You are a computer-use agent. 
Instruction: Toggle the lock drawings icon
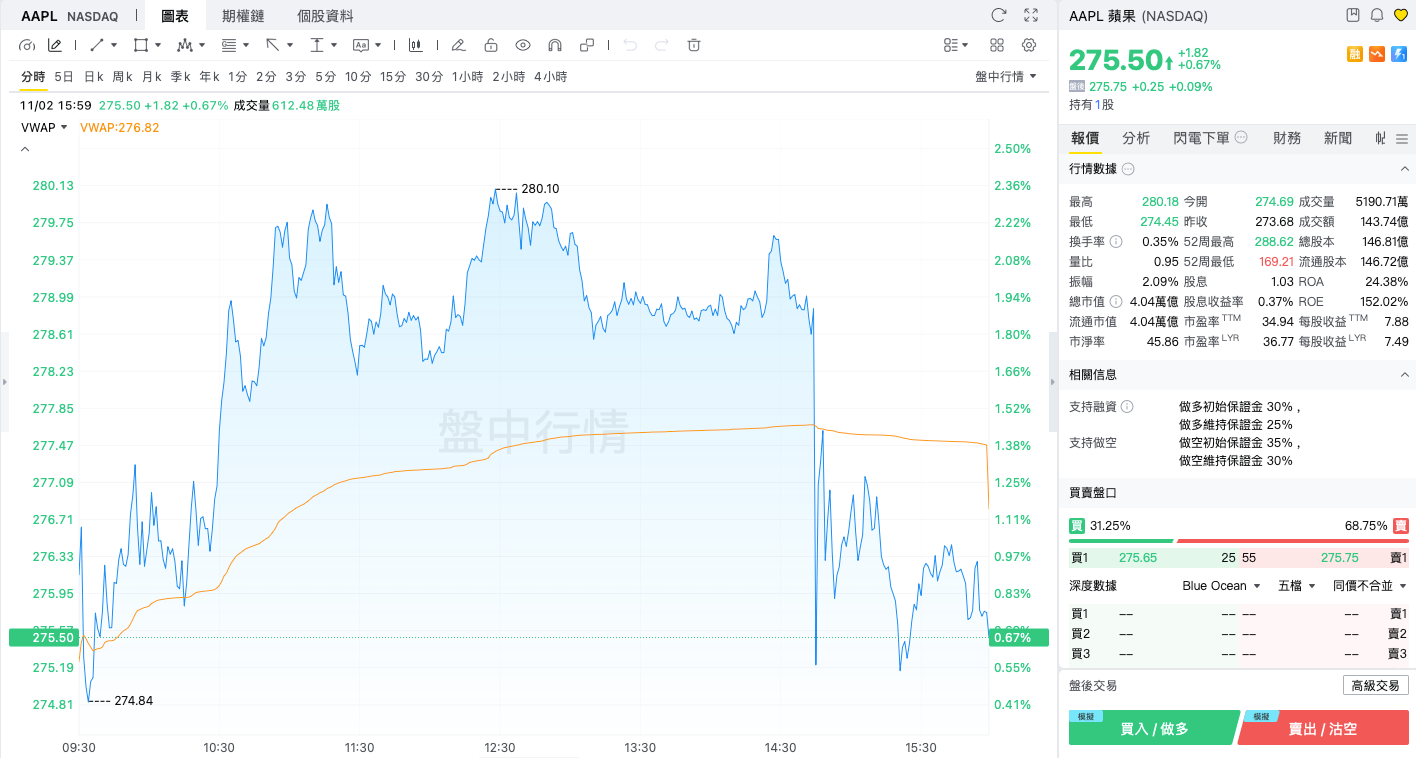click(x=490, y=45)
